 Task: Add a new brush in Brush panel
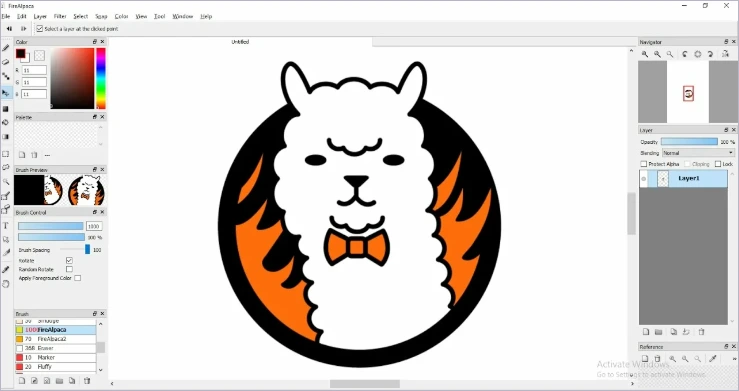(22, 381)
